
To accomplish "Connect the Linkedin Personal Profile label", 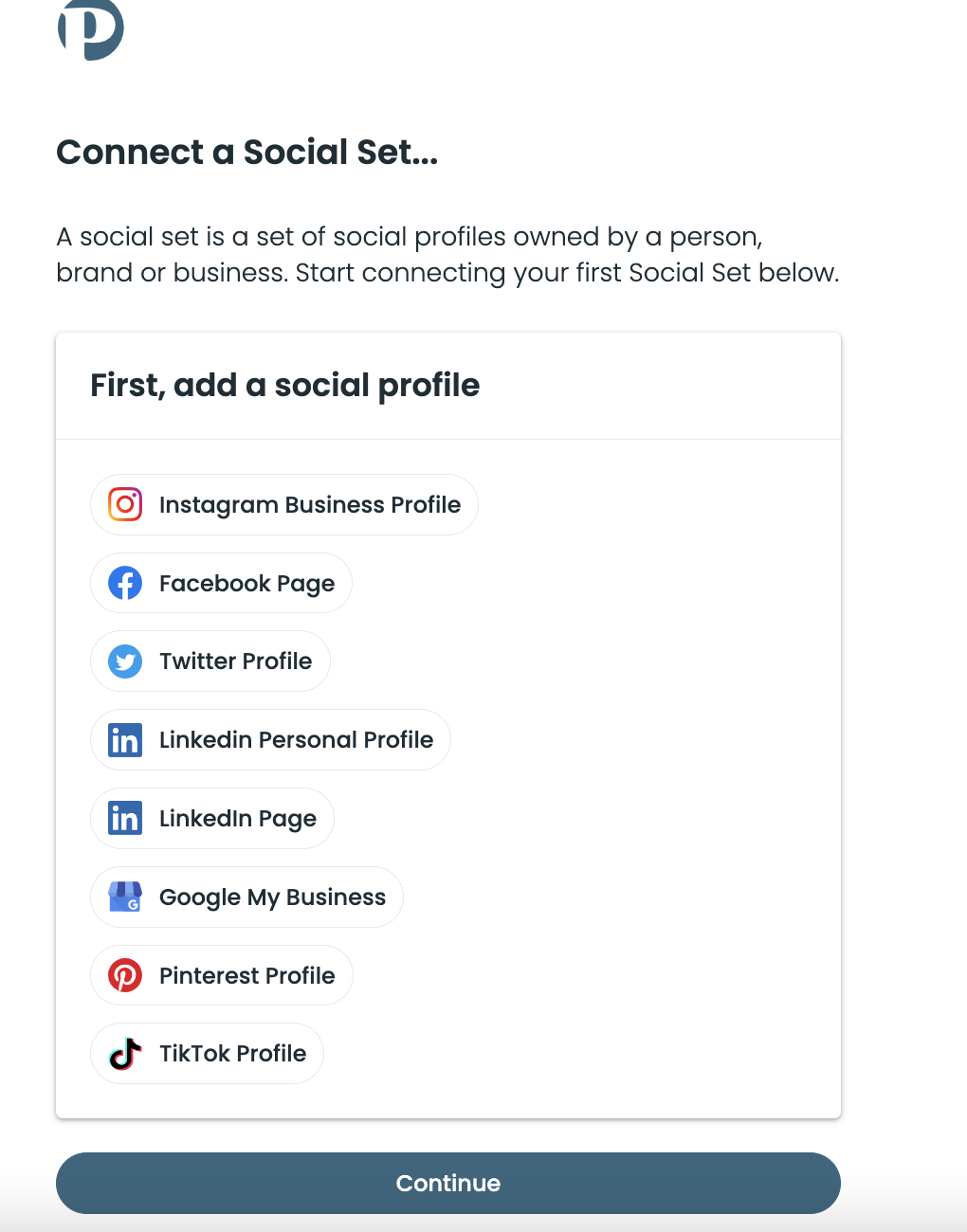I will pyautogui.click(x=296, y=740).
